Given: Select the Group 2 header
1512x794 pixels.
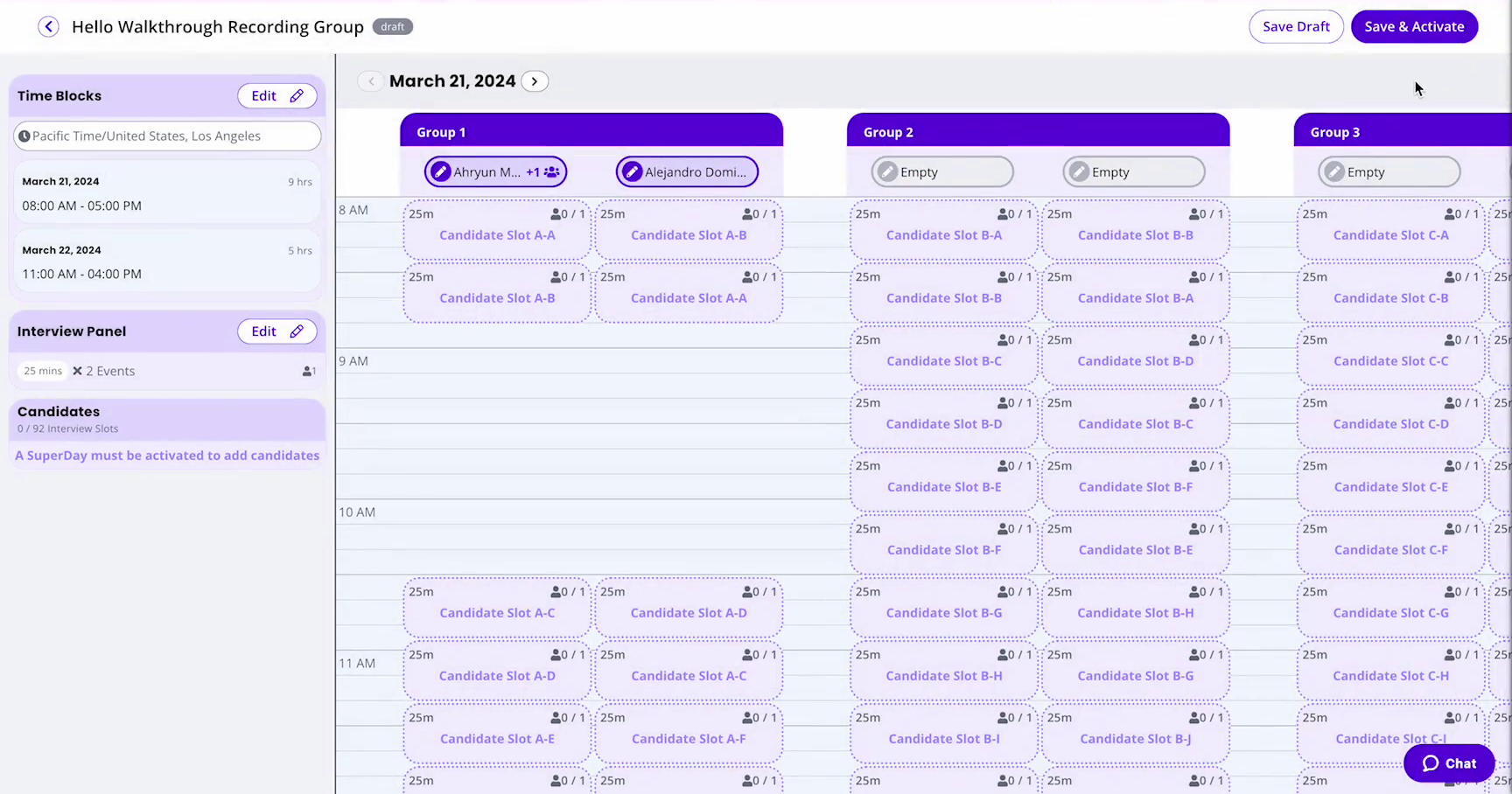Looking at the screenshot, I should [x=1039, y=130].
